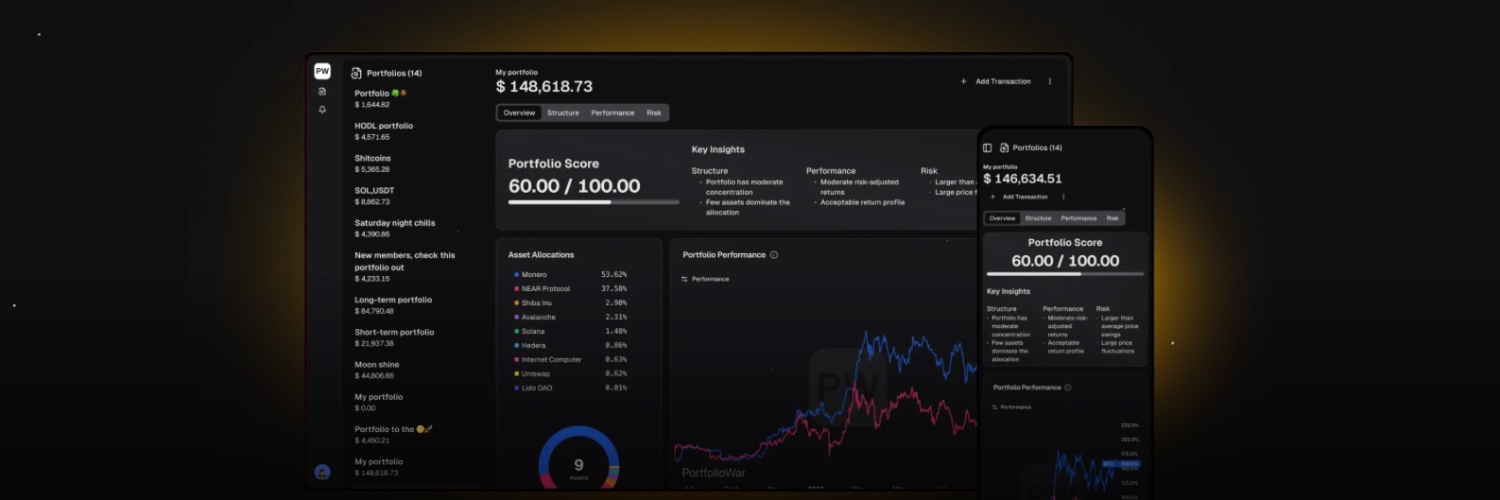Click the Solana 1.48% row
The image size is (1500, 500).
click(570, 331)
